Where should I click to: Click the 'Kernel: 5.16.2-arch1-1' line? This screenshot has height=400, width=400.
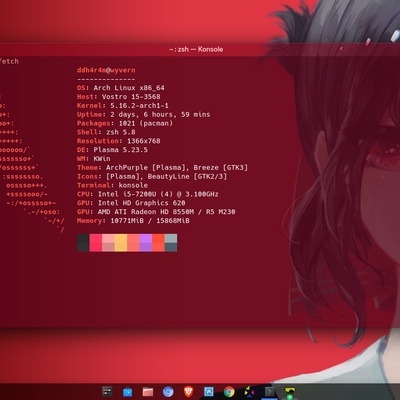[x=123, y=106]
